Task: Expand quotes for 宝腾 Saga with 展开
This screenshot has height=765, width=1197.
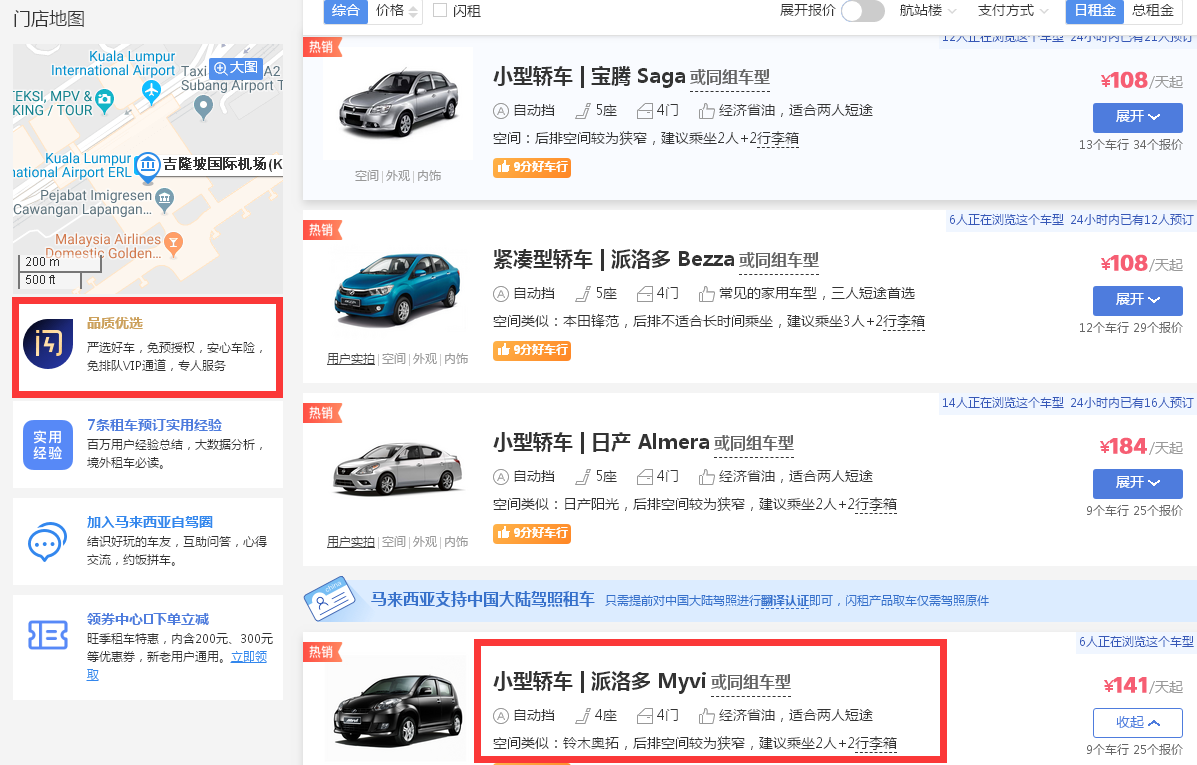Action: 1137,117
